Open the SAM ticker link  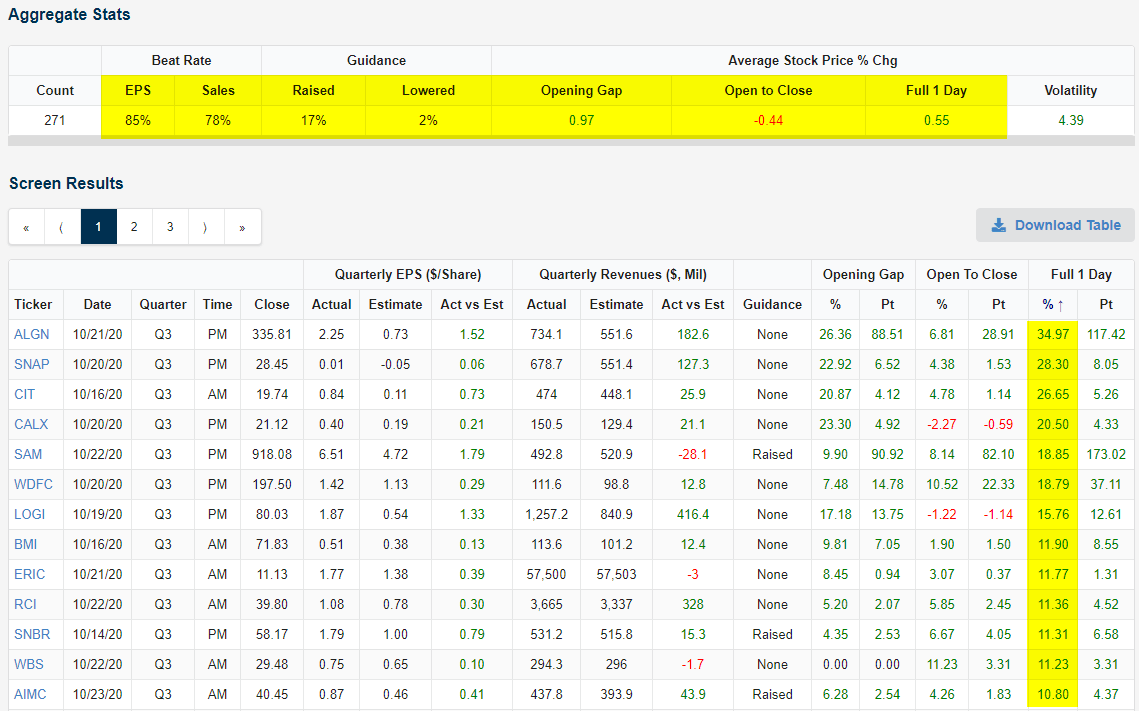(x=28, y=454)
